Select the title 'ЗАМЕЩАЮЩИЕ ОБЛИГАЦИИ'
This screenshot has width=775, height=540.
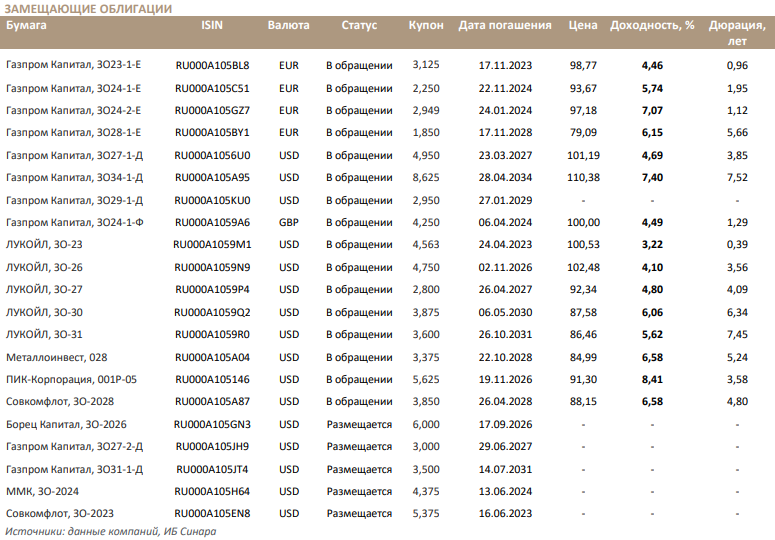coord(88,9)
